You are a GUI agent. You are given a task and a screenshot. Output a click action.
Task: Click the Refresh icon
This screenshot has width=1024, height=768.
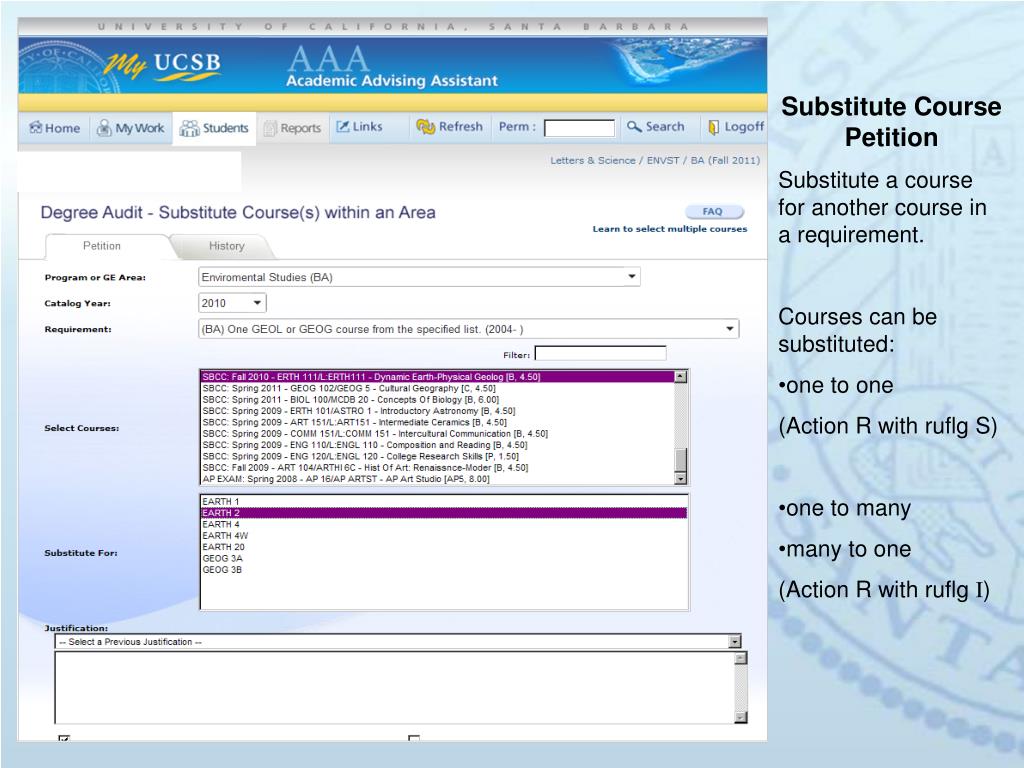(x=426, y=127)
